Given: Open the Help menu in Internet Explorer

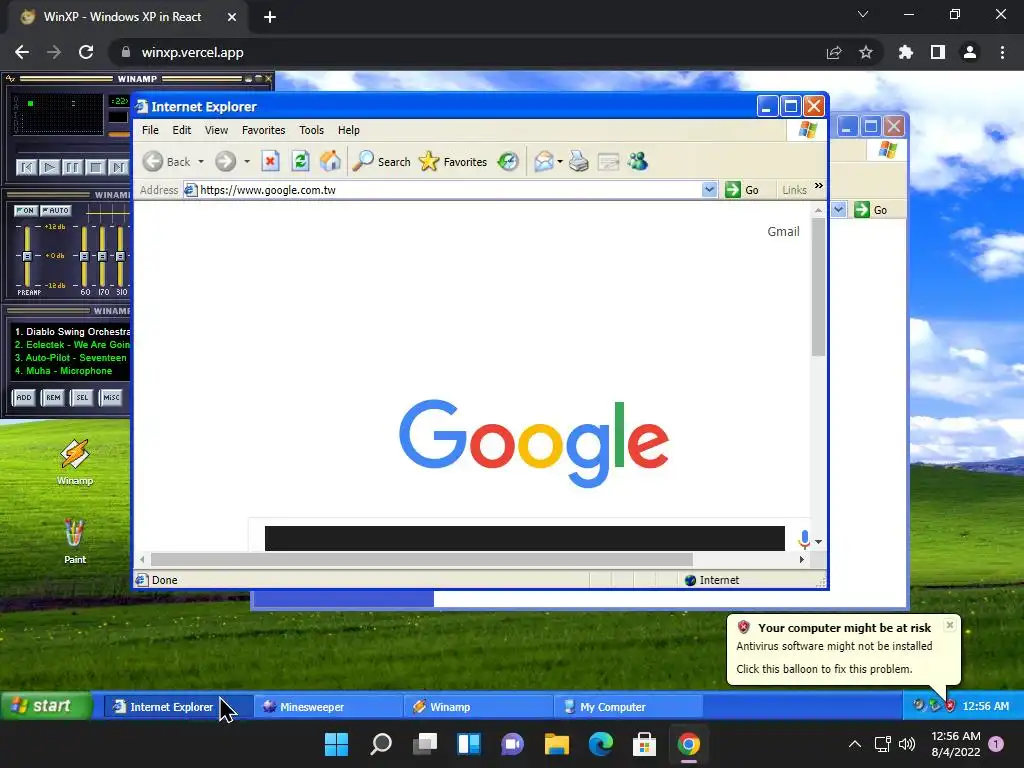Looking at the screenshot, I should [349, 130].
